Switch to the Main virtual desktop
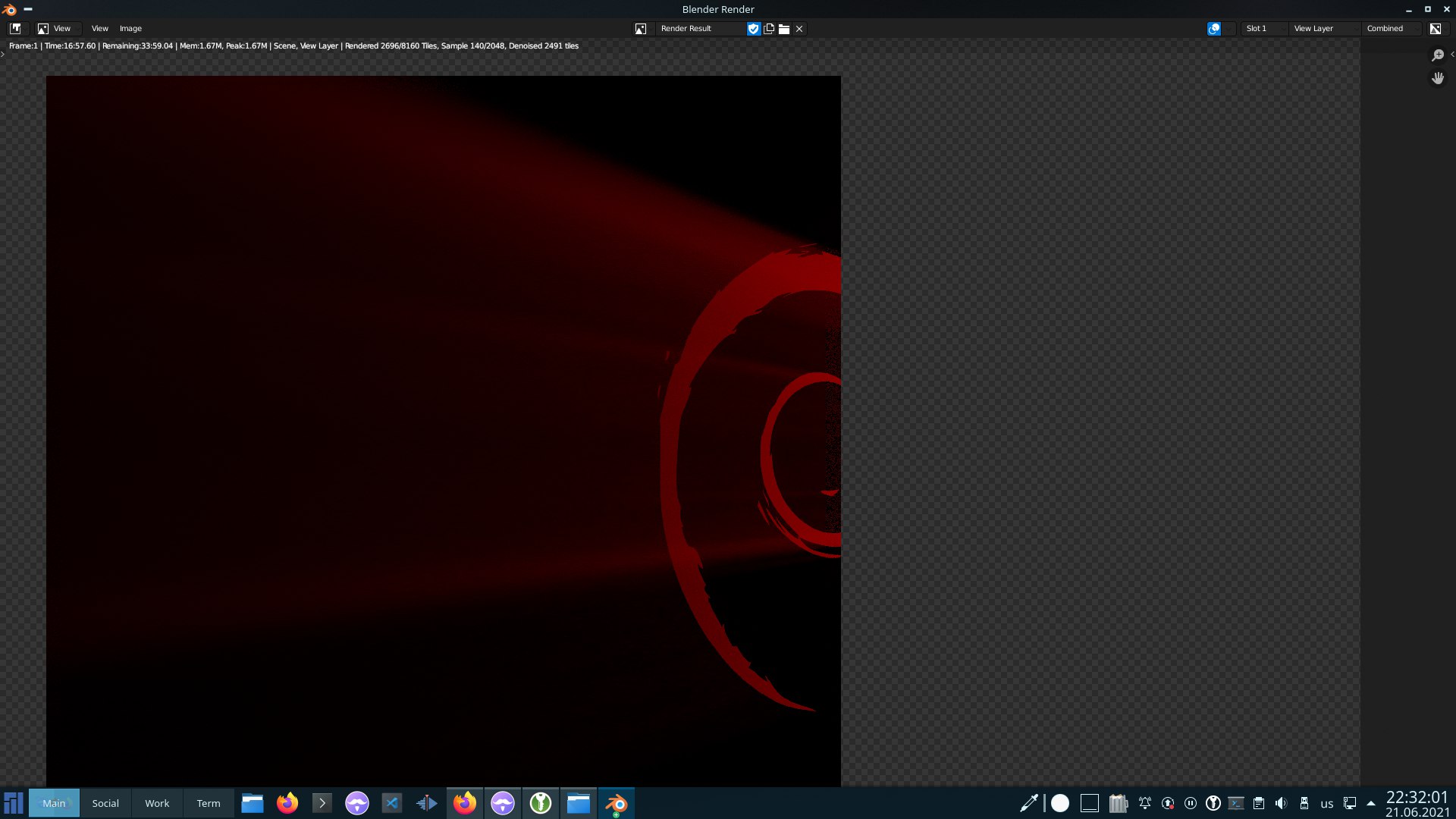The image size is (1456, 819). 54,803
